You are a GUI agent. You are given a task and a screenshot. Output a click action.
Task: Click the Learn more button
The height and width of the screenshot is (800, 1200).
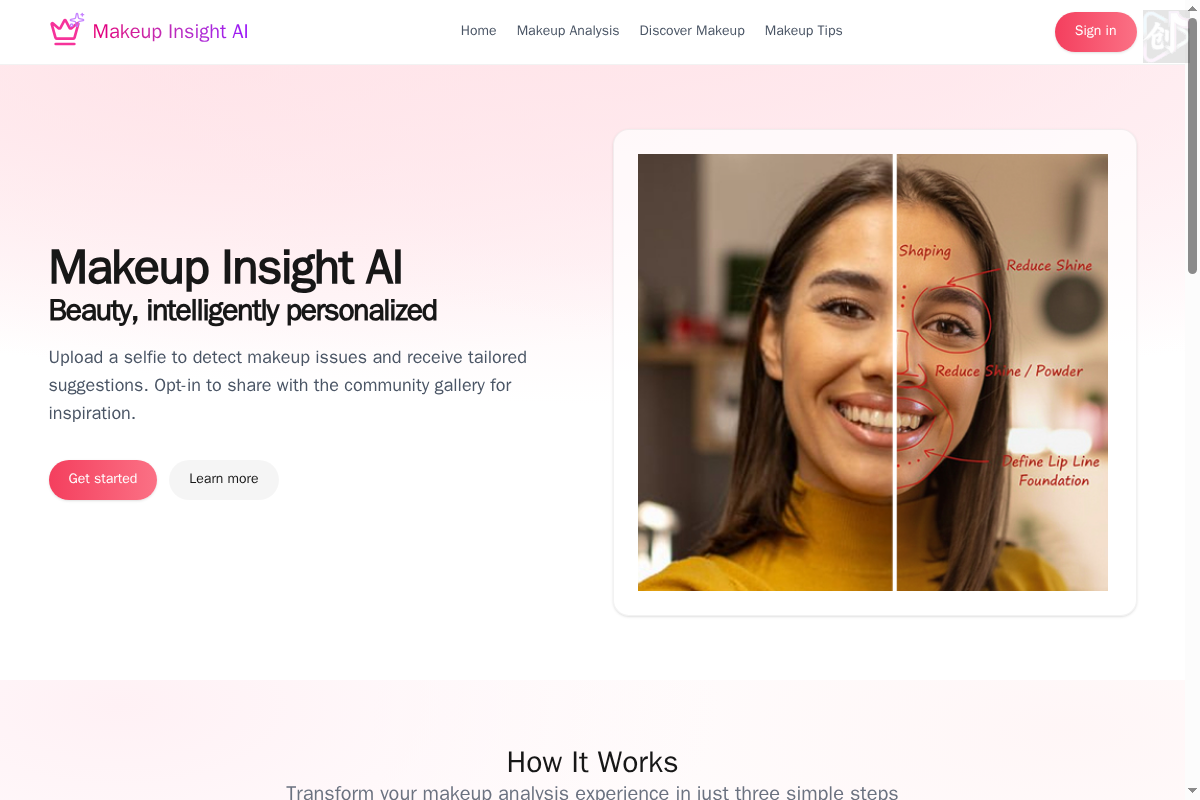224,479
